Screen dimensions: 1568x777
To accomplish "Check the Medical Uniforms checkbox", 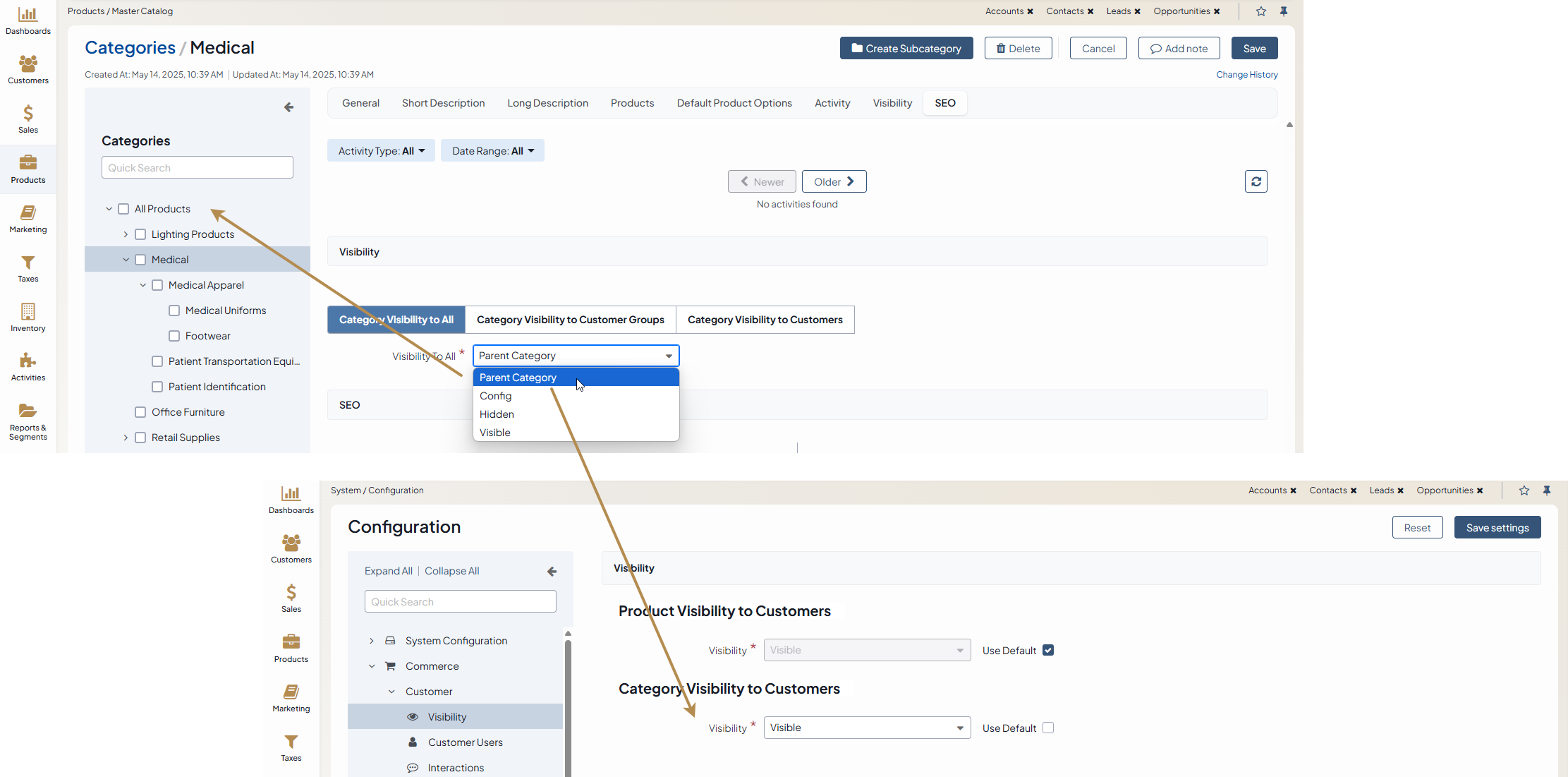I will pos(174,311).
